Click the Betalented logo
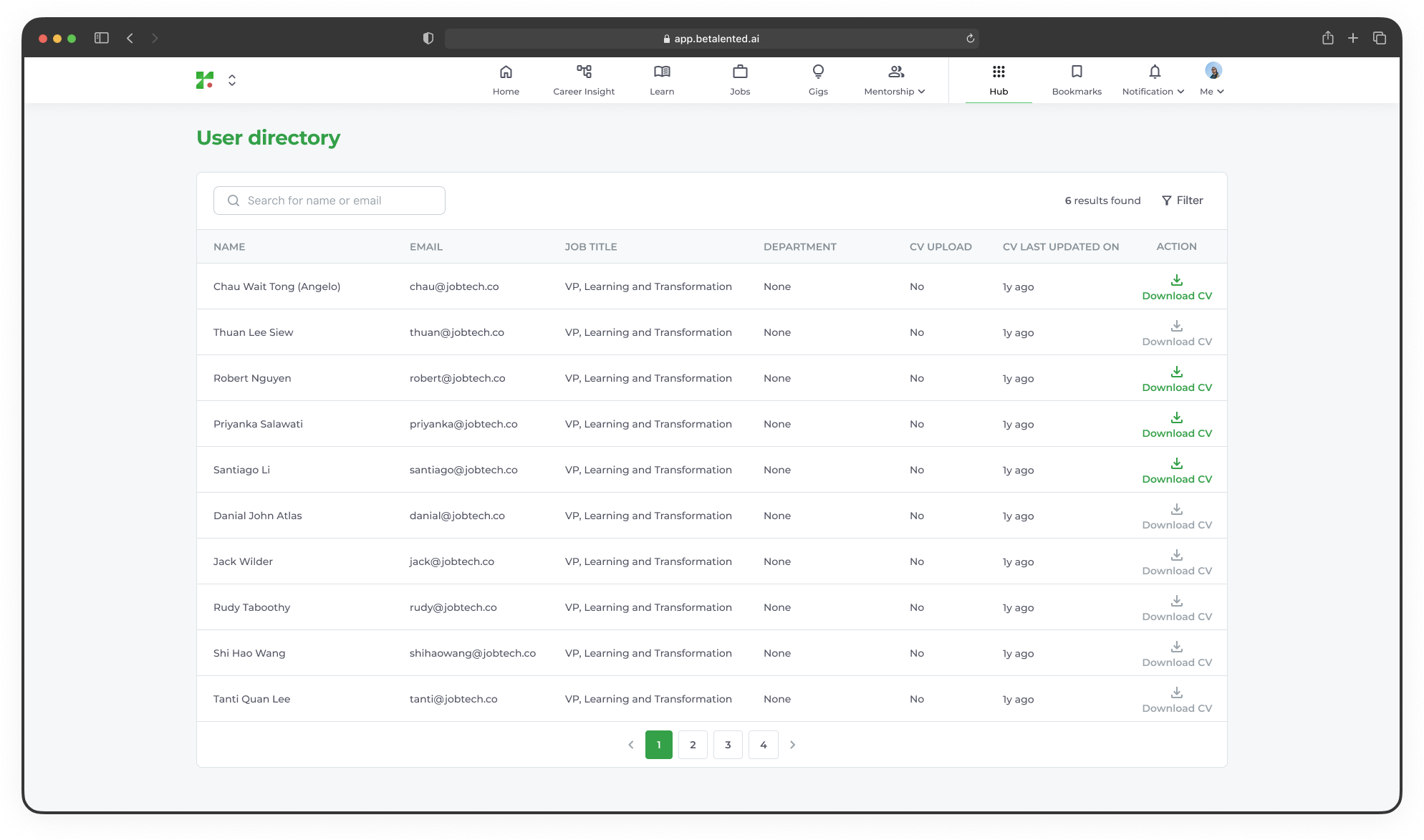The image size is (1424, 840). pos(205,80)
